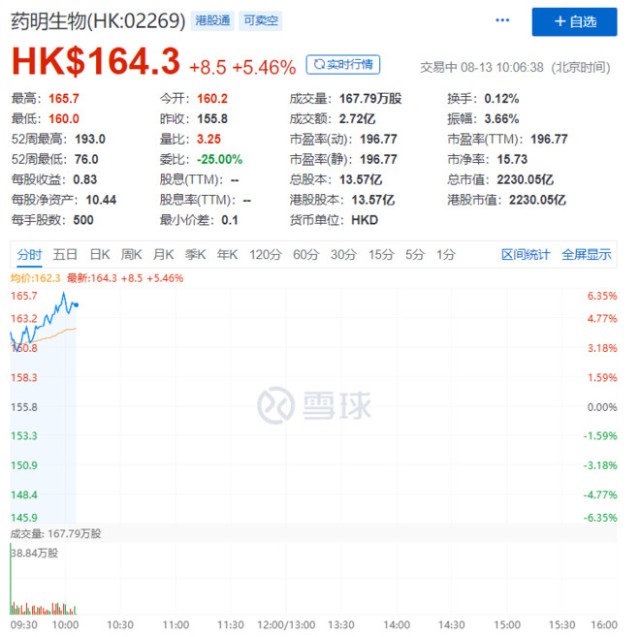The image size is (640, 637).
Task: Switch to the 分时 chart tab
Action: click(x=29, y=254)
